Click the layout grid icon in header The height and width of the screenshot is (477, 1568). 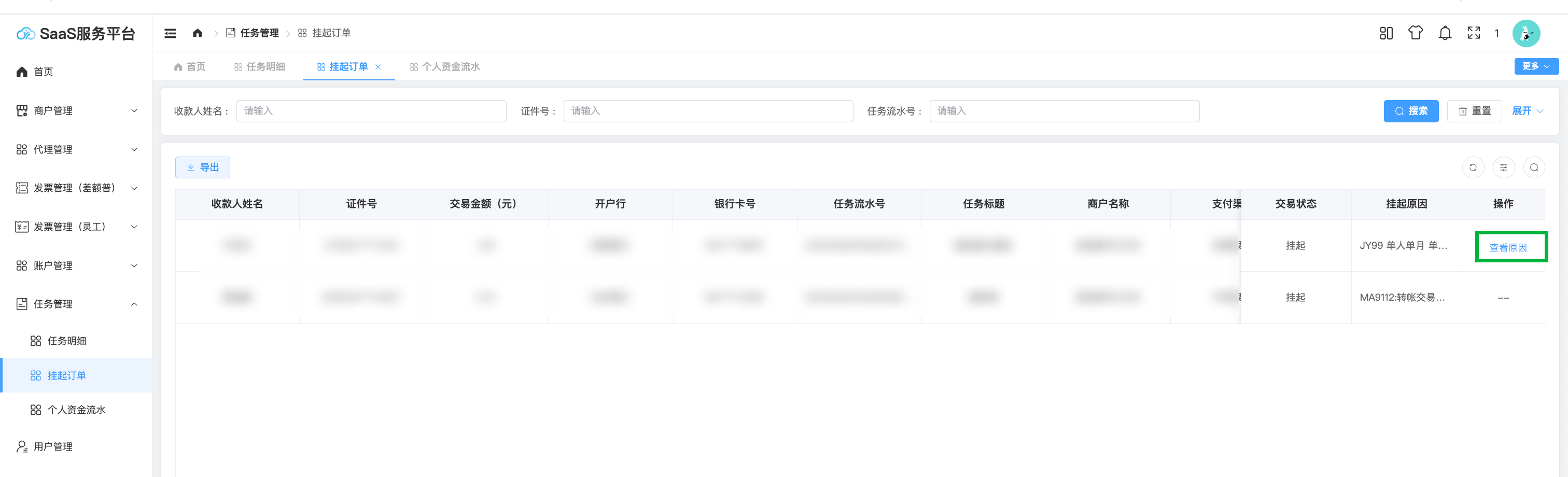pos(1386,33)
